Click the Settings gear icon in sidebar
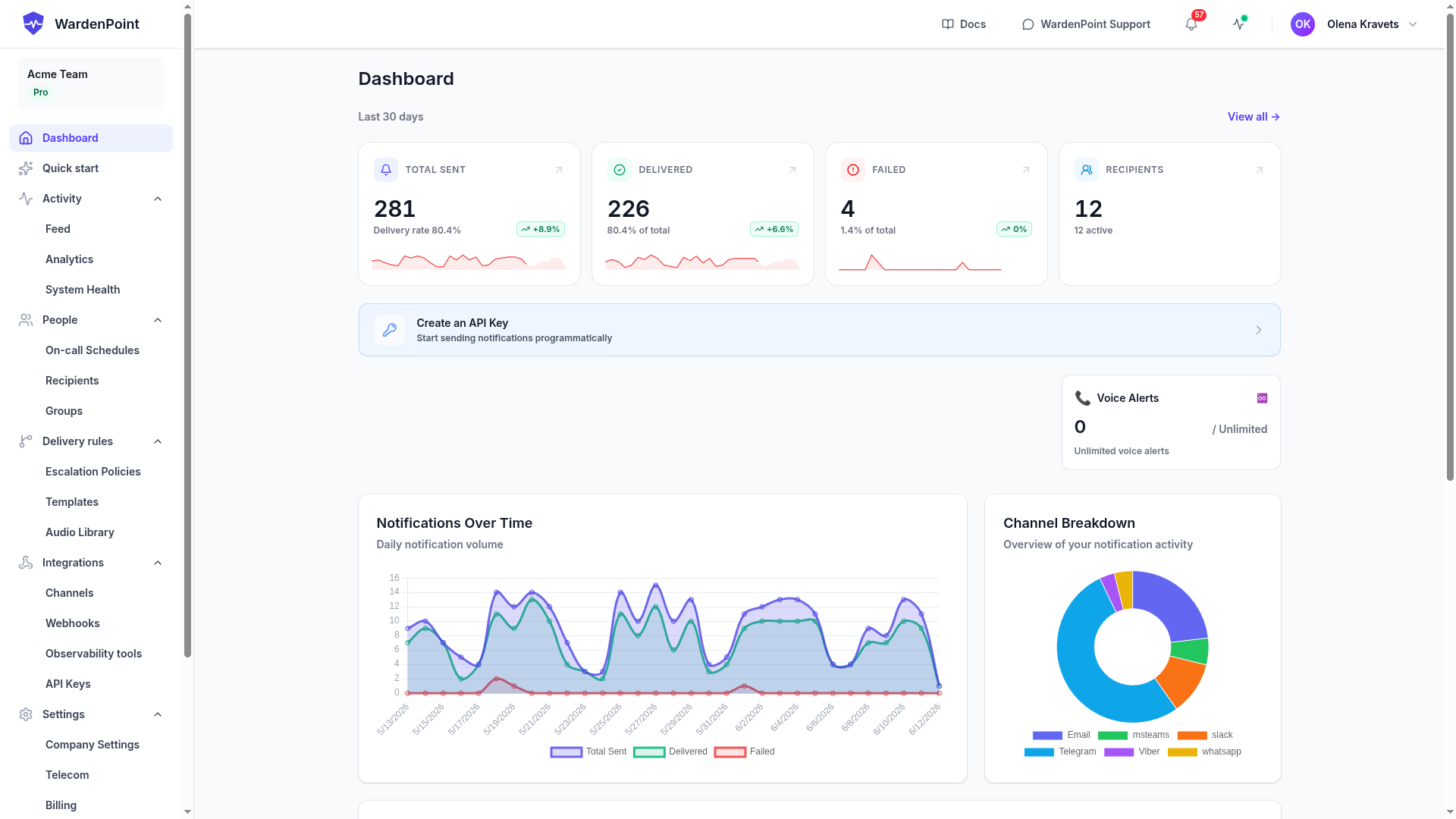The height and width of the screenshot is (819, 1456). [x=26, y=714]
